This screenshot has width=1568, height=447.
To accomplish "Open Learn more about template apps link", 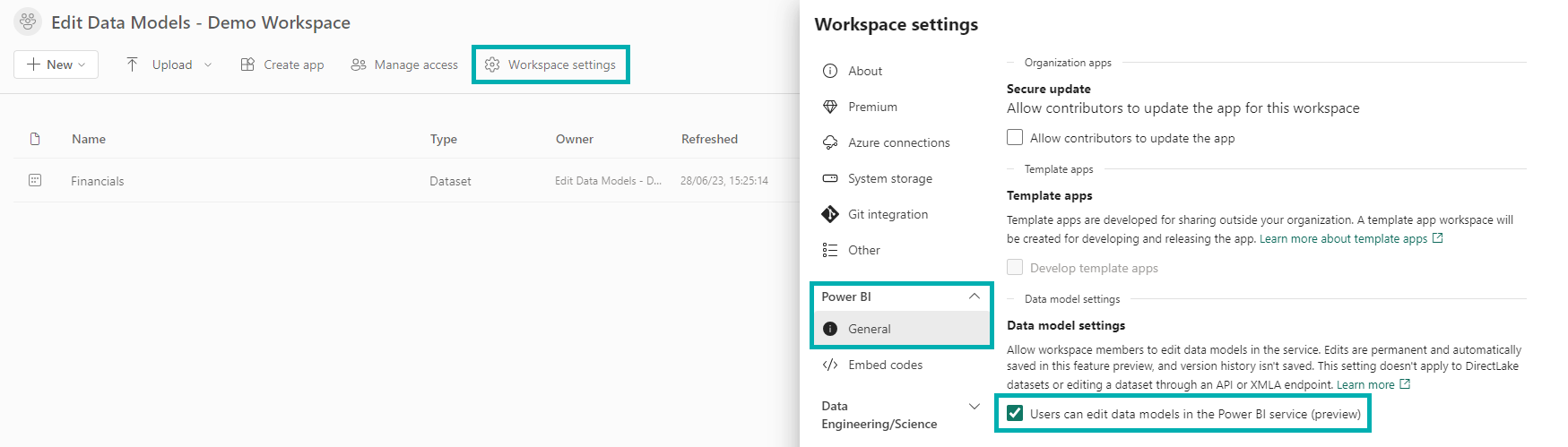I will point(1343,238).
